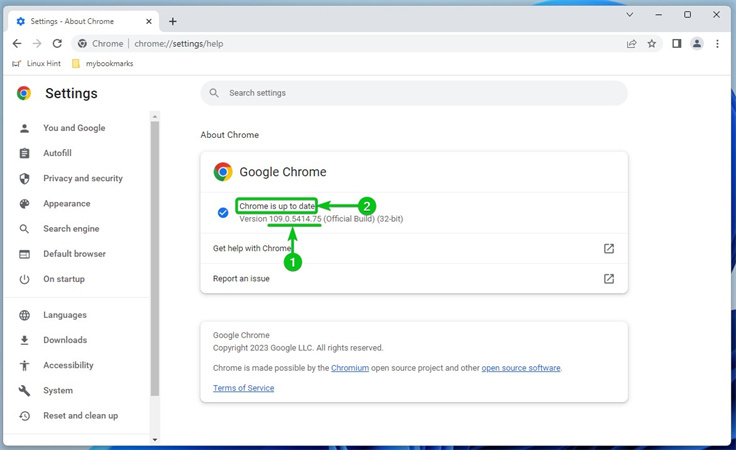
Task: Follow the open source software link
Action: (x=521, y=368)
